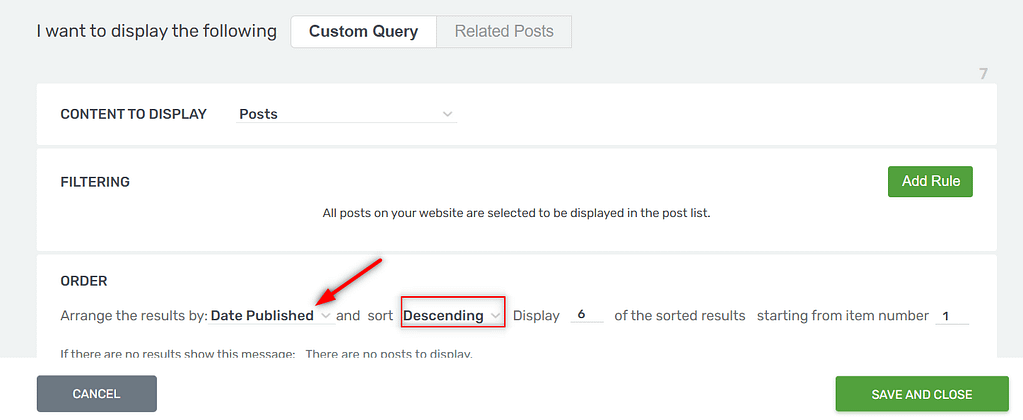Image resolution: width=1023 pixels, height=420 pixels.
Task: Click the CONTENT TO DISPLAY label
Action: click(x=134, y=114)
